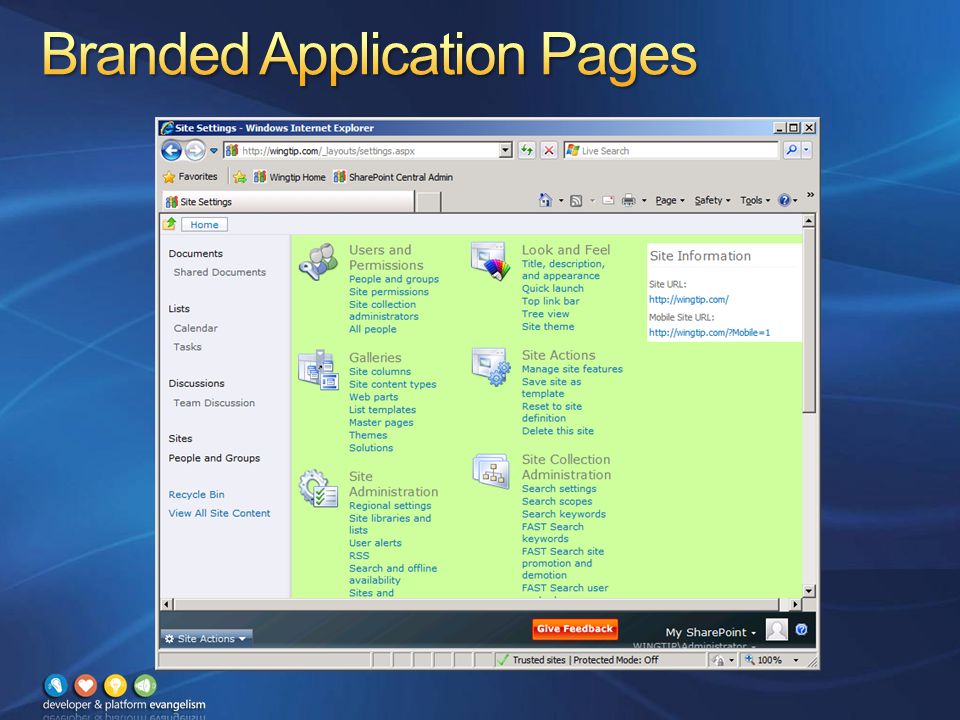Open Favorites star button
This screenshot has height=720, width=960.
(190, 177)
